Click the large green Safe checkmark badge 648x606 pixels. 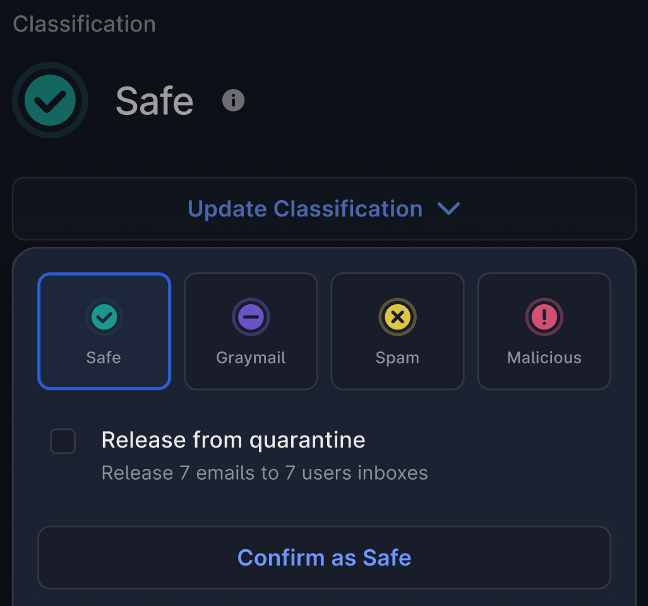[x=50, y=100]
